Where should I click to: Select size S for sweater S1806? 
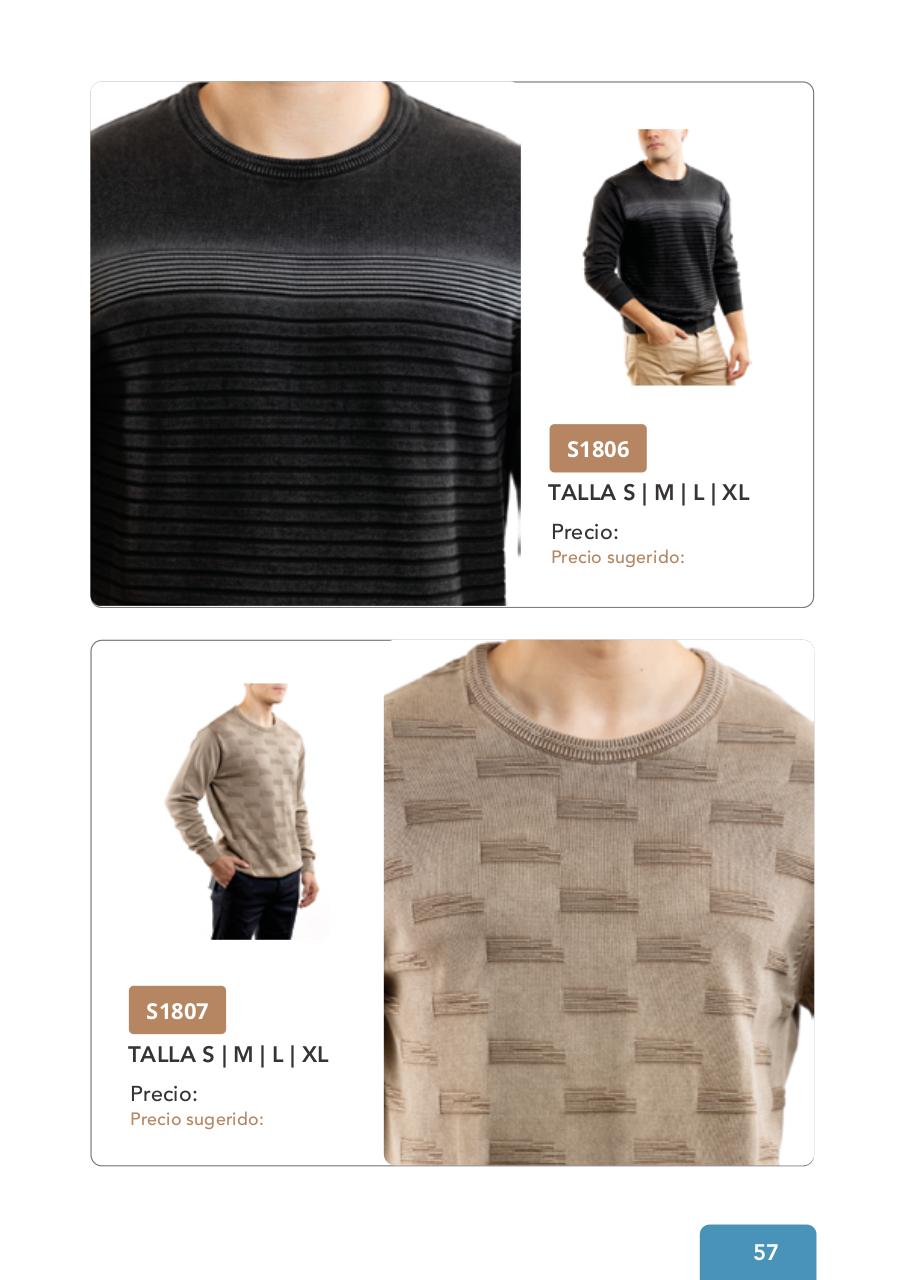point(628,493)
